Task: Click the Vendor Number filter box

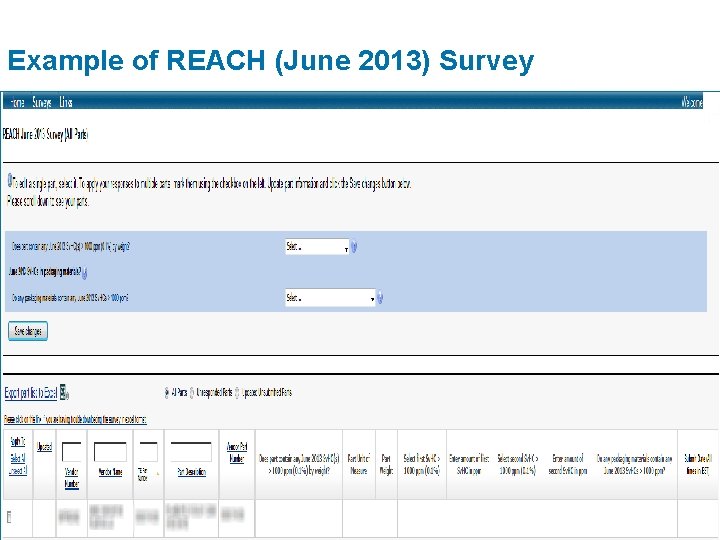Action: [x=72, y=452]
